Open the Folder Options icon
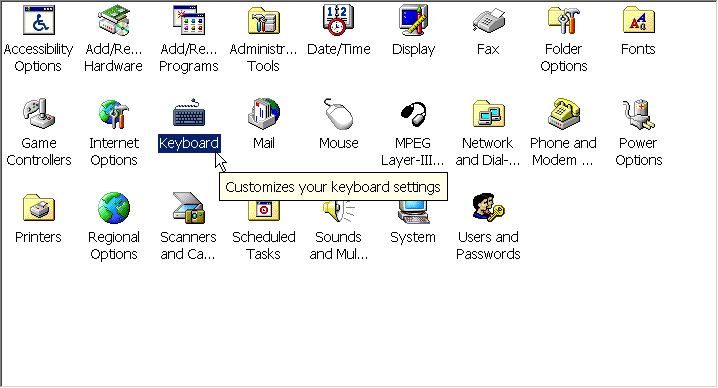Viewport: 718px width, 388px height. click(x=563, y=20)
